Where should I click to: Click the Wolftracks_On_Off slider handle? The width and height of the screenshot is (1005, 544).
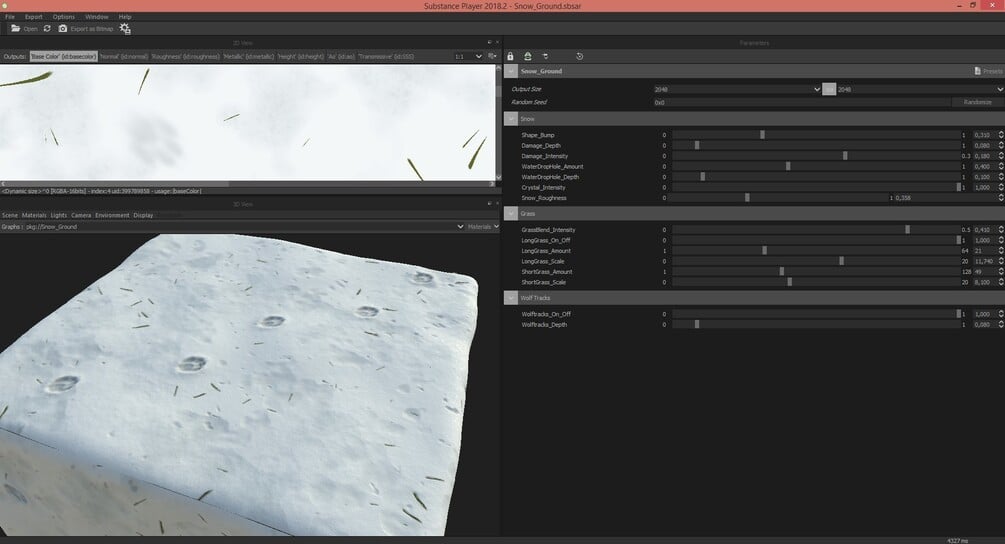click(x=958, y=314)
